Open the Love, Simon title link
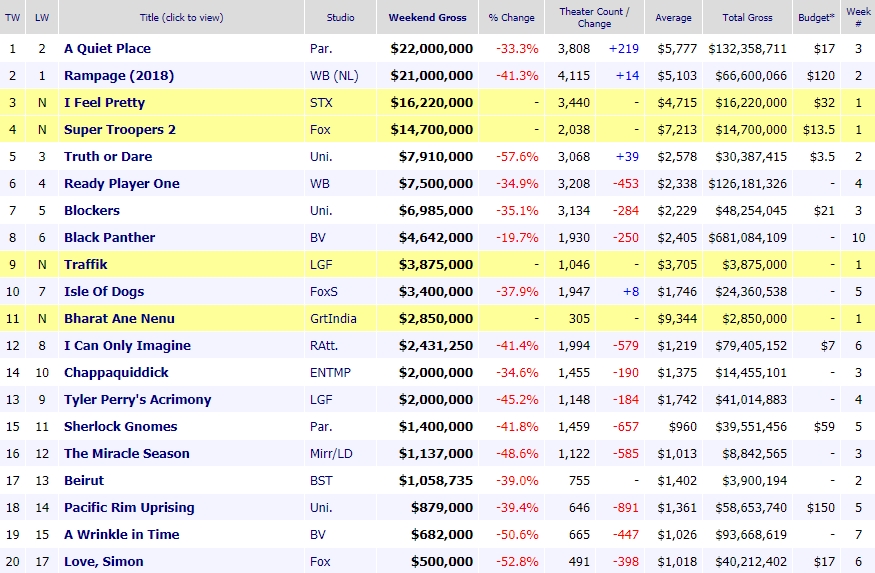The width and height of the screenshot is (875, 573). (x=104, y=561)
